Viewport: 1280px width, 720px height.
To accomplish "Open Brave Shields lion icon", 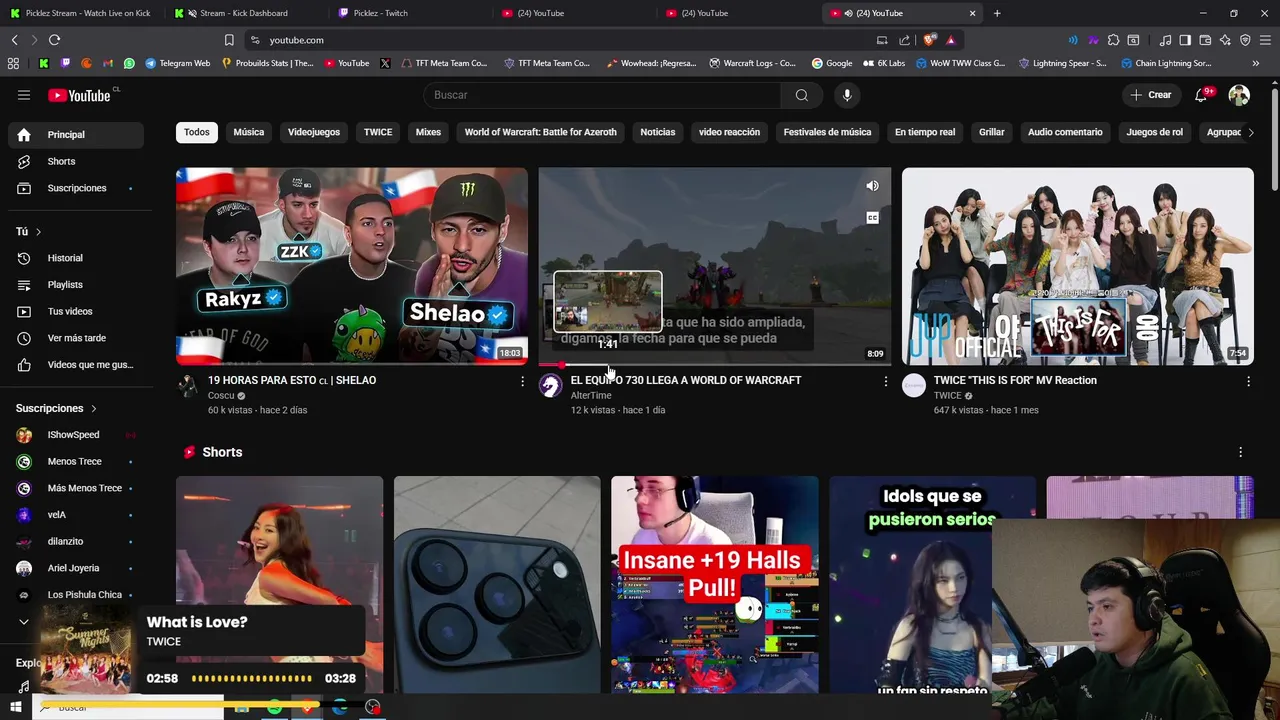I will click(929, 40).
